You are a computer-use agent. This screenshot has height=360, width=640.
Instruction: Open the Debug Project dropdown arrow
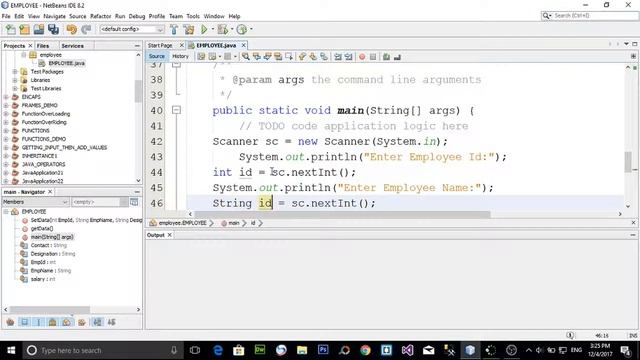232,29
